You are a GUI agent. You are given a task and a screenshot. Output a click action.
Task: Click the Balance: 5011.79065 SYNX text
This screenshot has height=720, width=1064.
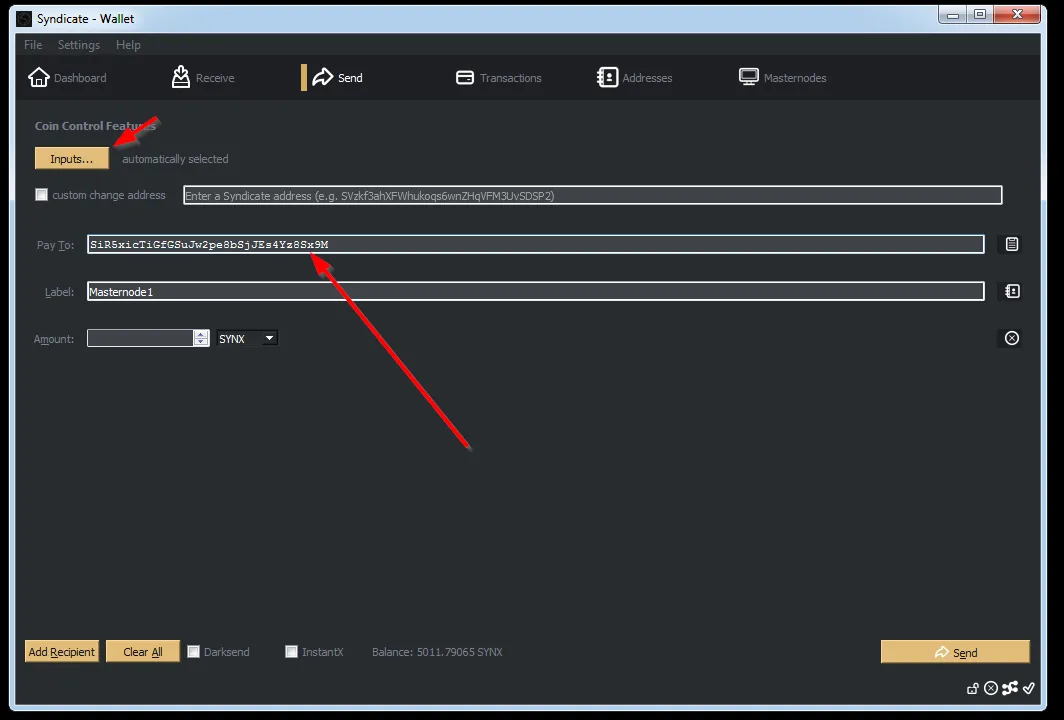(437, 651)
